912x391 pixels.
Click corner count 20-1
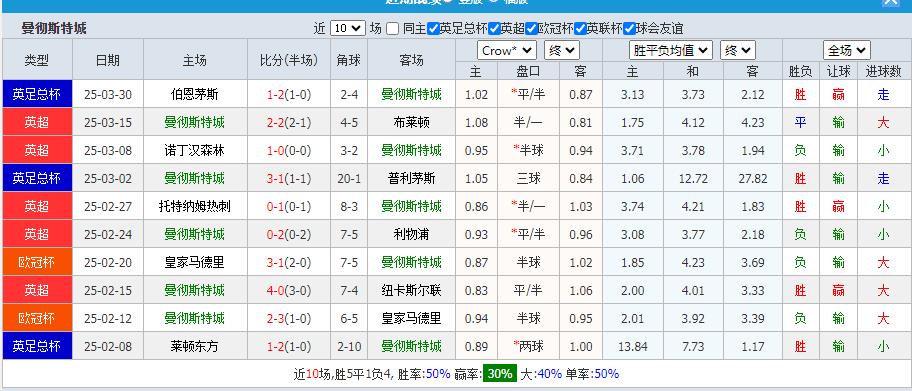tap(349, 178)
